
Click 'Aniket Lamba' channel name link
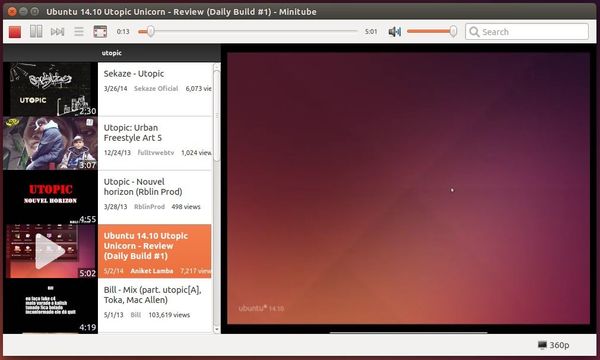152,271
